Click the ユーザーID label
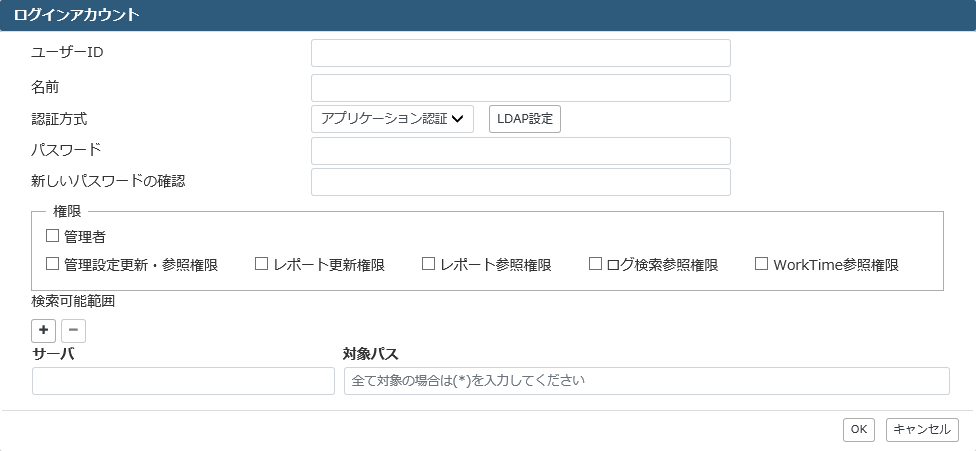Viewport: 976px width, 451px height. point(67,52)
